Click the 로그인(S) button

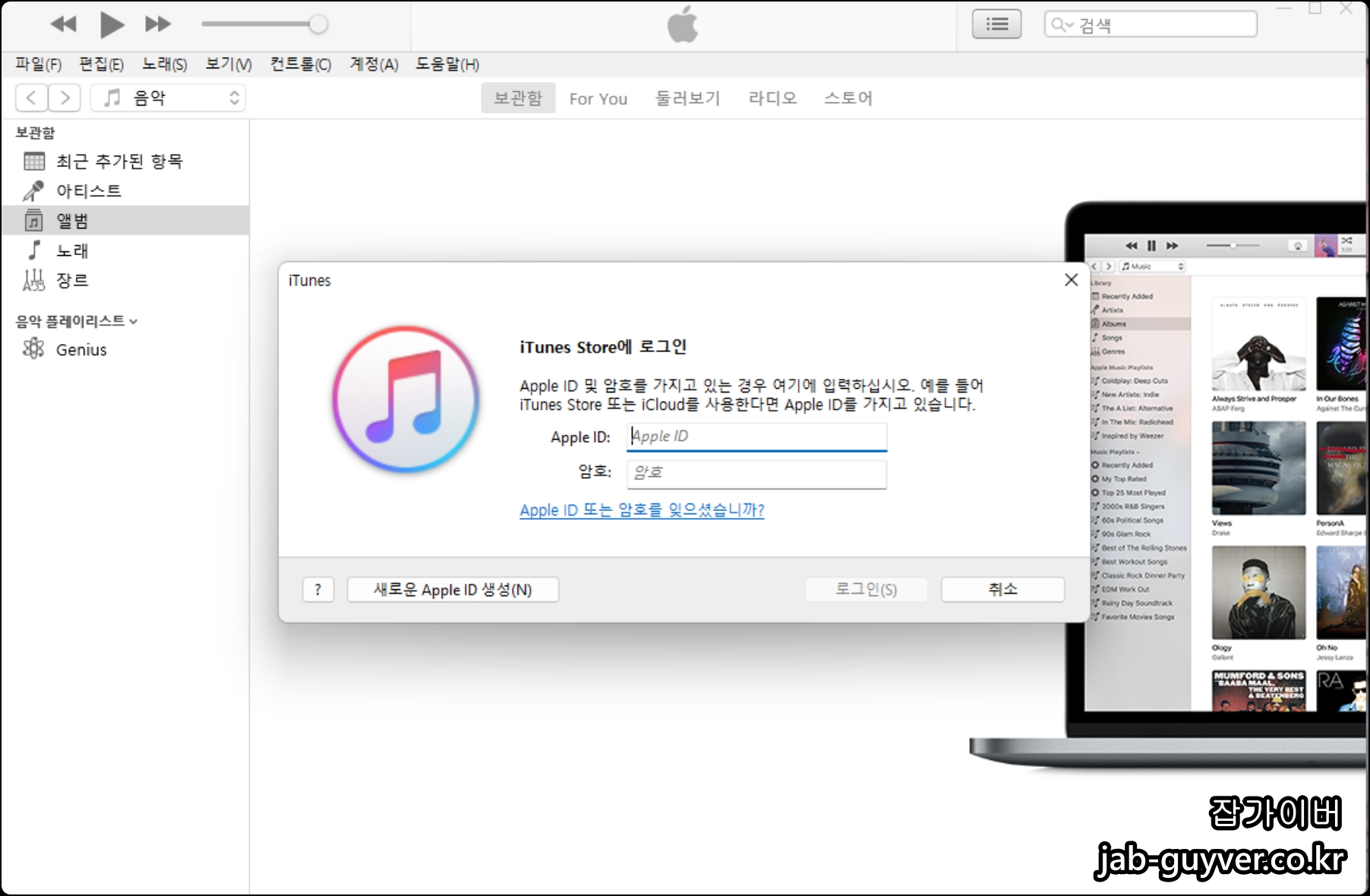click(866, 590)
